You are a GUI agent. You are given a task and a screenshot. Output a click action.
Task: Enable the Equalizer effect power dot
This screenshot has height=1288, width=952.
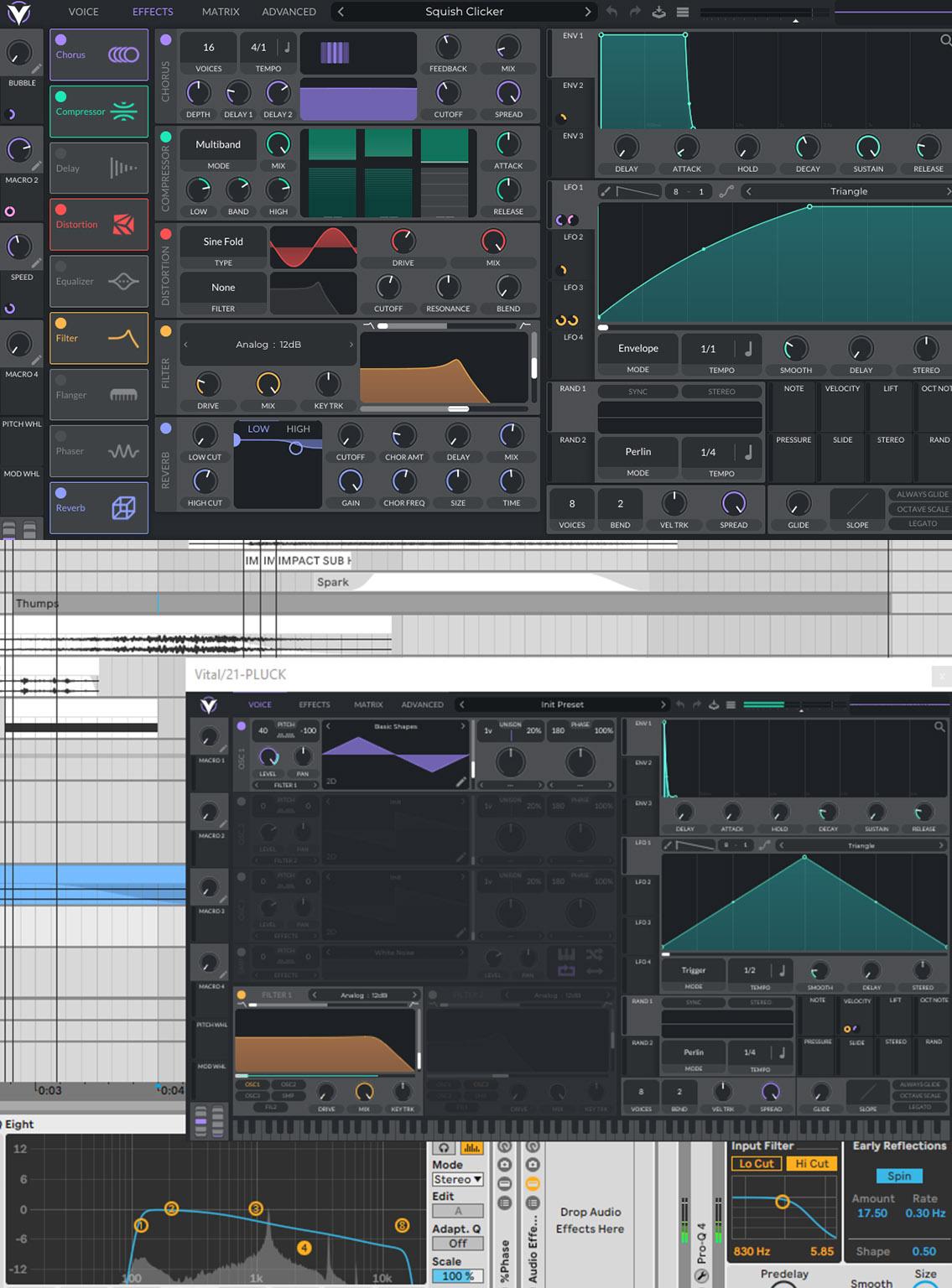[60, 267]
